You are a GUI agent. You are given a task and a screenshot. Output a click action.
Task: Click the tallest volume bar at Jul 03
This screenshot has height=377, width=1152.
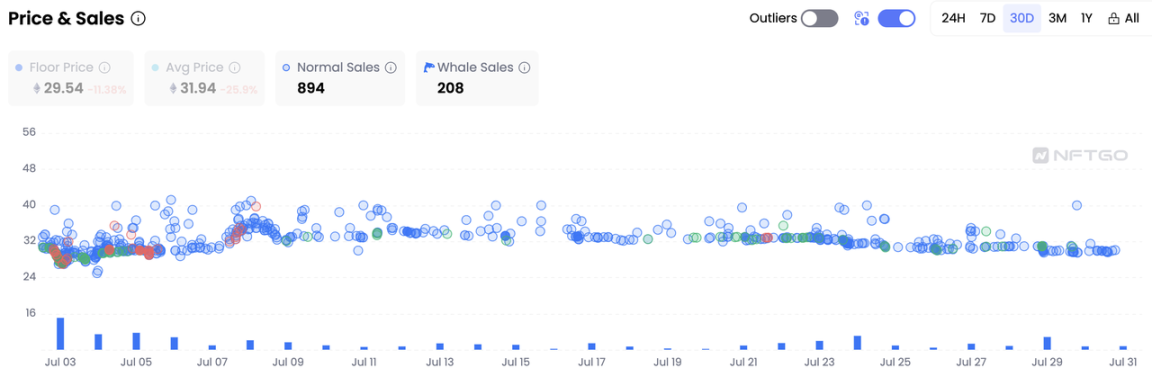click(60, 334)
